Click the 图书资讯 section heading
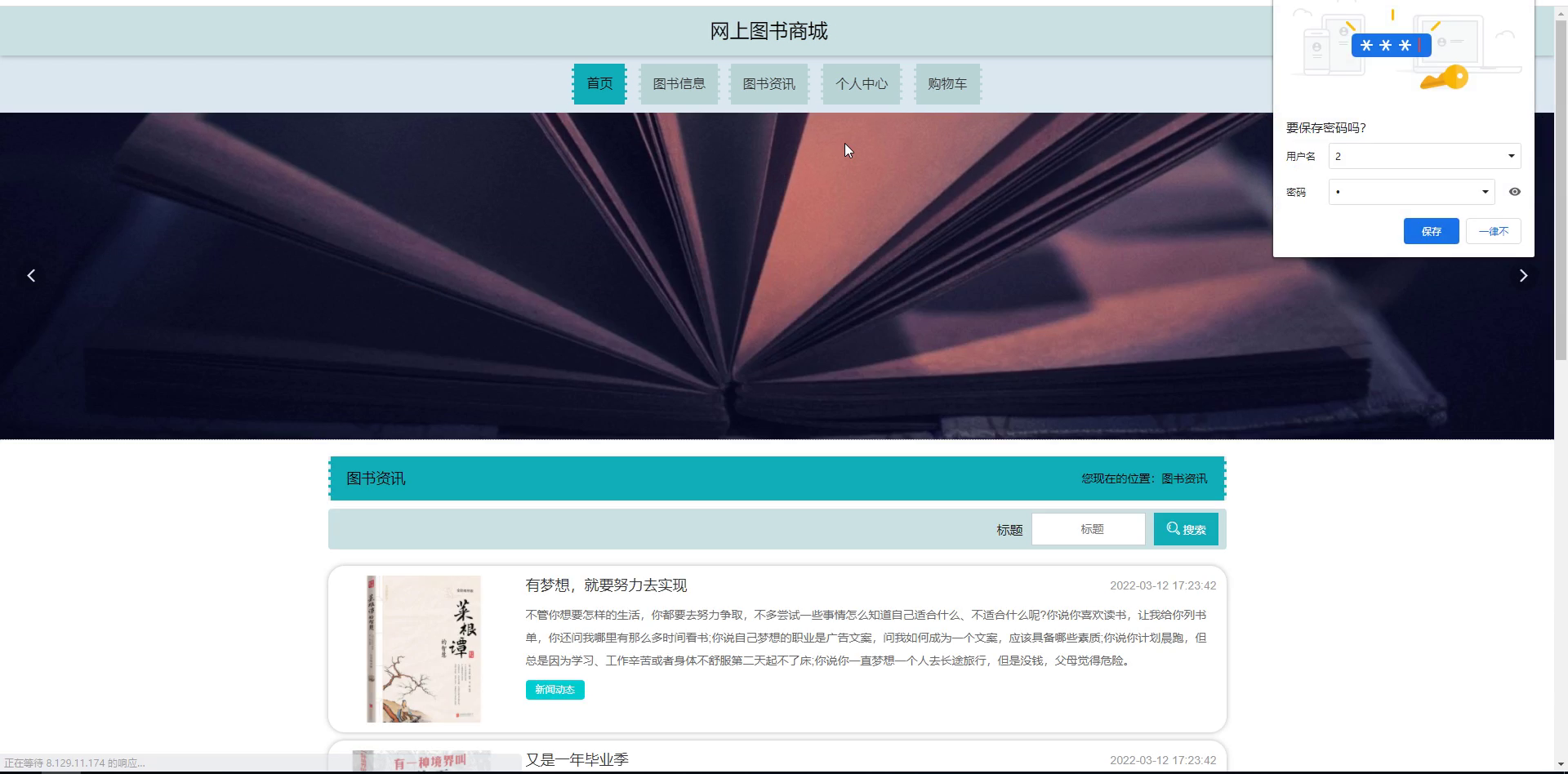 tap(376, 478)
